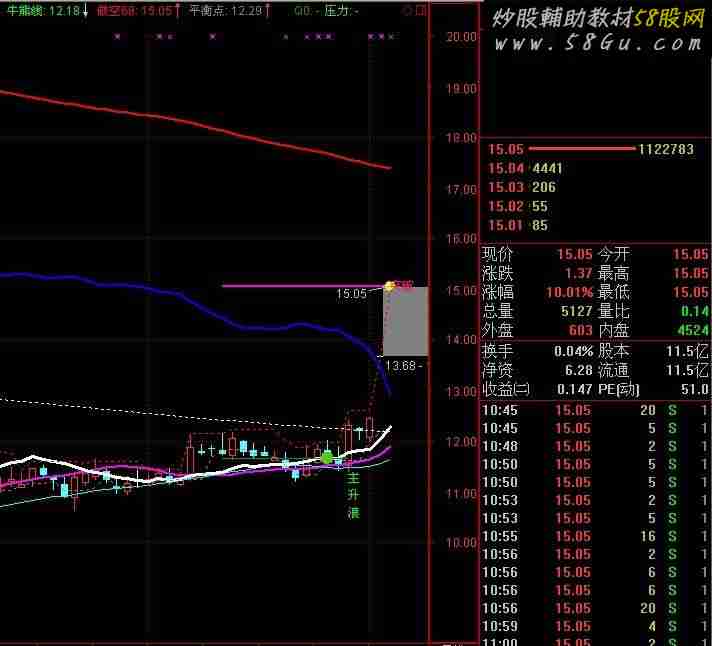Click the 涨跌 value 1.37
The image size is (712, 646).
578,273
